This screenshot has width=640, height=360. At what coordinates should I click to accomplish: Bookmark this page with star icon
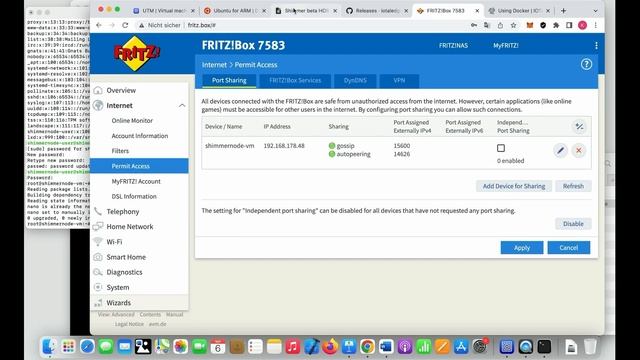tap(513, 25)
